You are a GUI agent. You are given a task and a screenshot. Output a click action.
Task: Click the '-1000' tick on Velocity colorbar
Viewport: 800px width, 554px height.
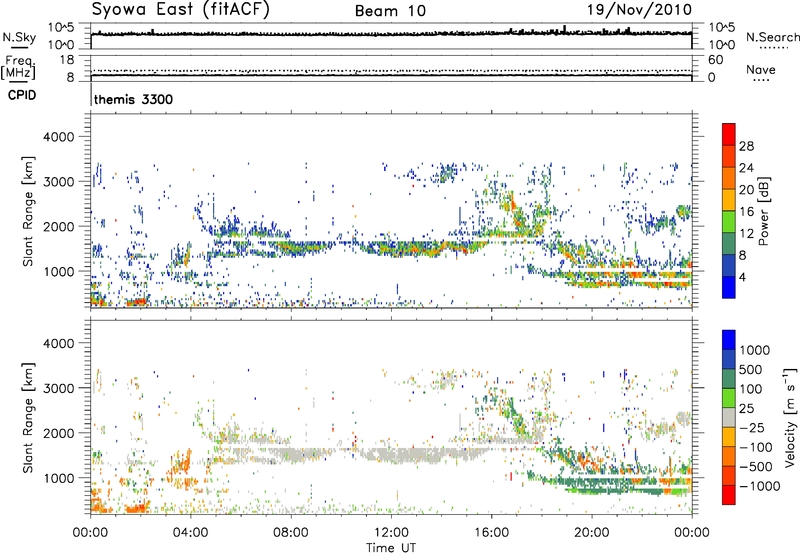759,486
